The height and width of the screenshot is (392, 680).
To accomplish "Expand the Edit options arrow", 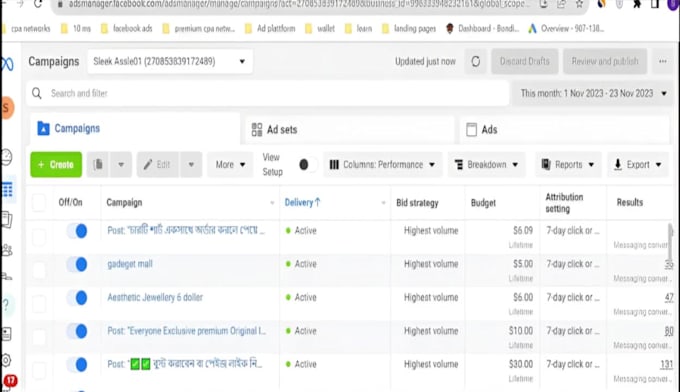I will pyautogui.click(x=191, y=164).
